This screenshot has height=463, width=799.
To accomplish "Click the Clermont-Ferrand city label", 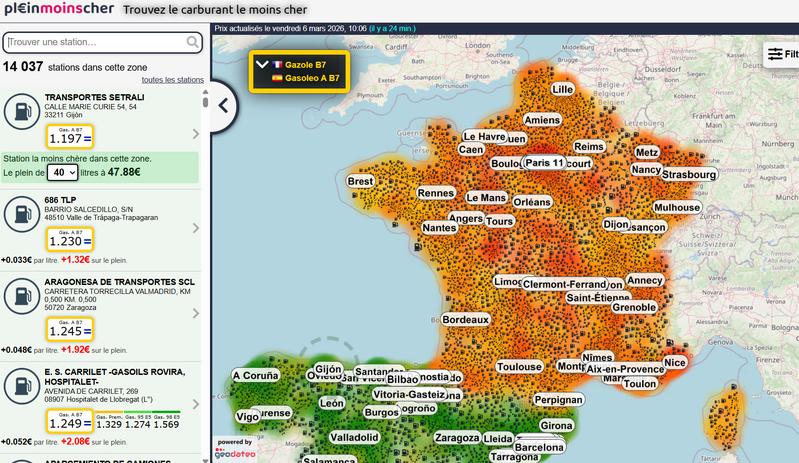I will (565, 284).
